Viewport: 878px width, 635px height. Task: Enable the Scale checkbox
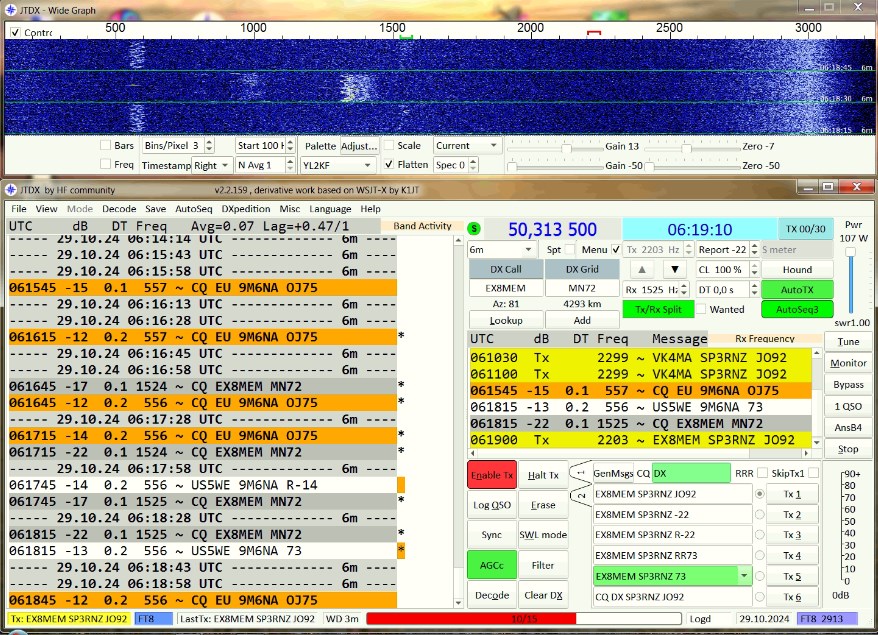(389, 145)
